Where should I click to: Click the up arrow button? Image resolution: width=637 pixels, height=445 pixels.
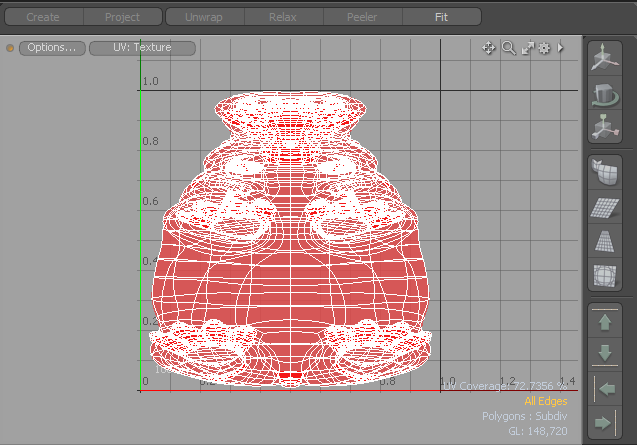[x=603, y=322]
